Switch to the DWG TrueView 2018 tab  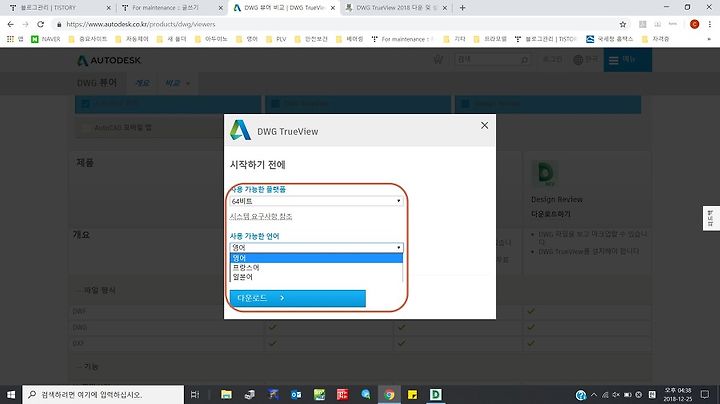tap(396, 8)
